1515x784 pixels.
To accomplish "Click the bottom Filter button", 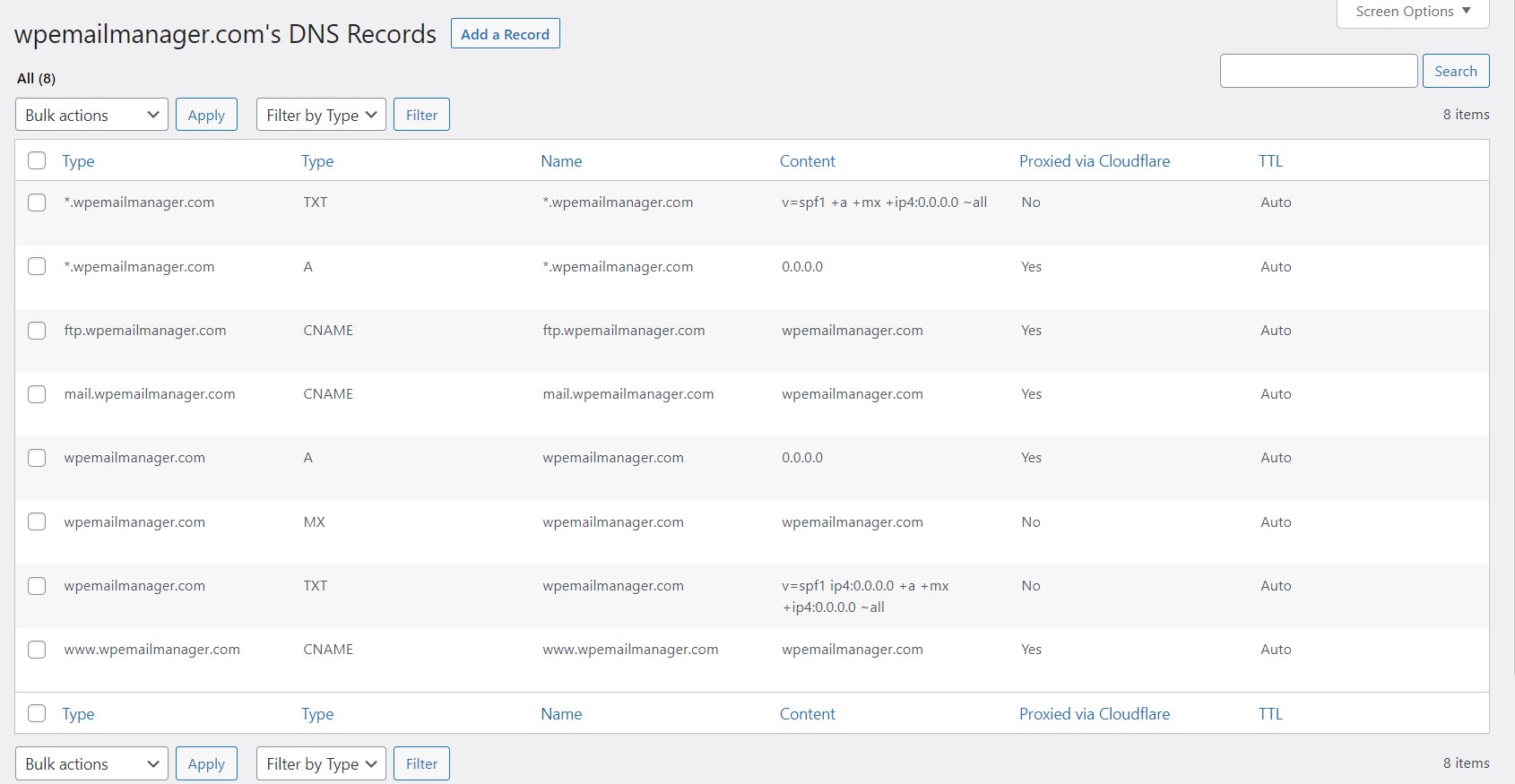I will [x=421, y=763].
